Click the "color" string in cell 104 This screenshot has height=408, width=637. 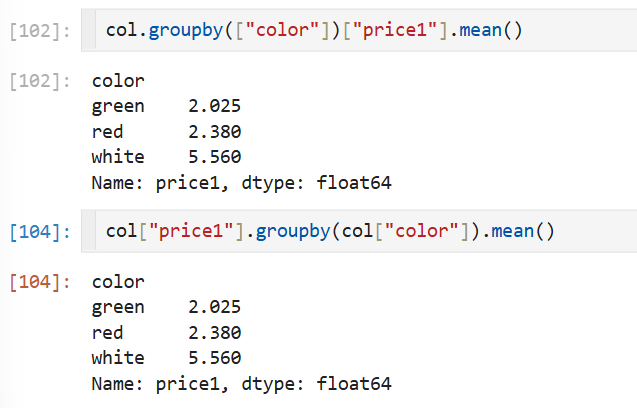(x=422, y=232)
